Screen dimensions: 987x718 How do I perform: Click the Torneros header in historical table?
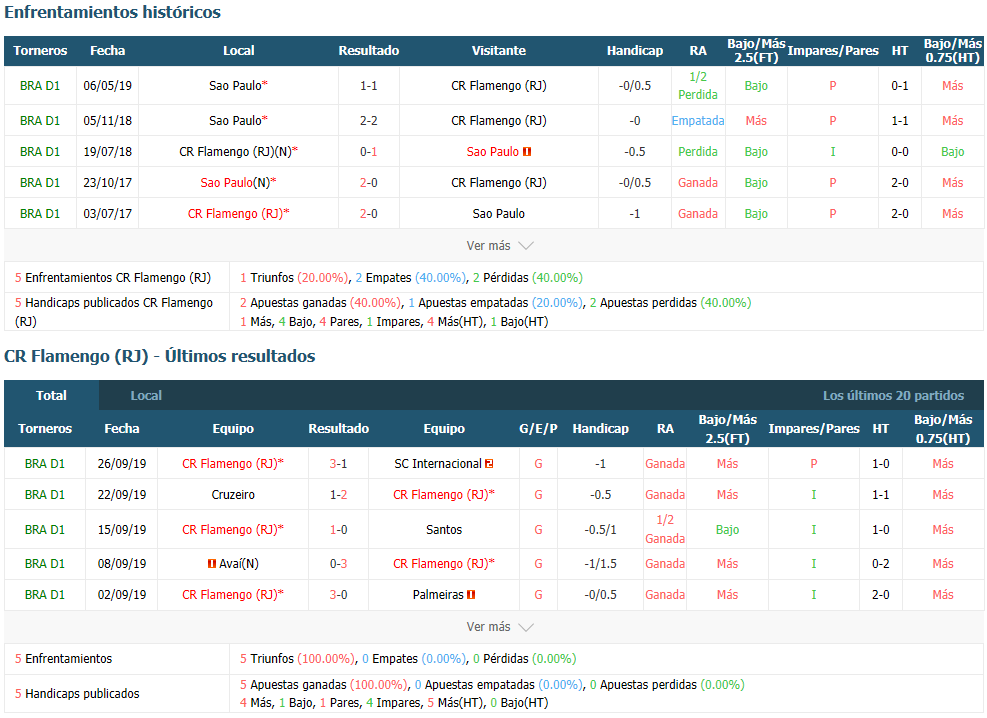(x=40, y=51)
